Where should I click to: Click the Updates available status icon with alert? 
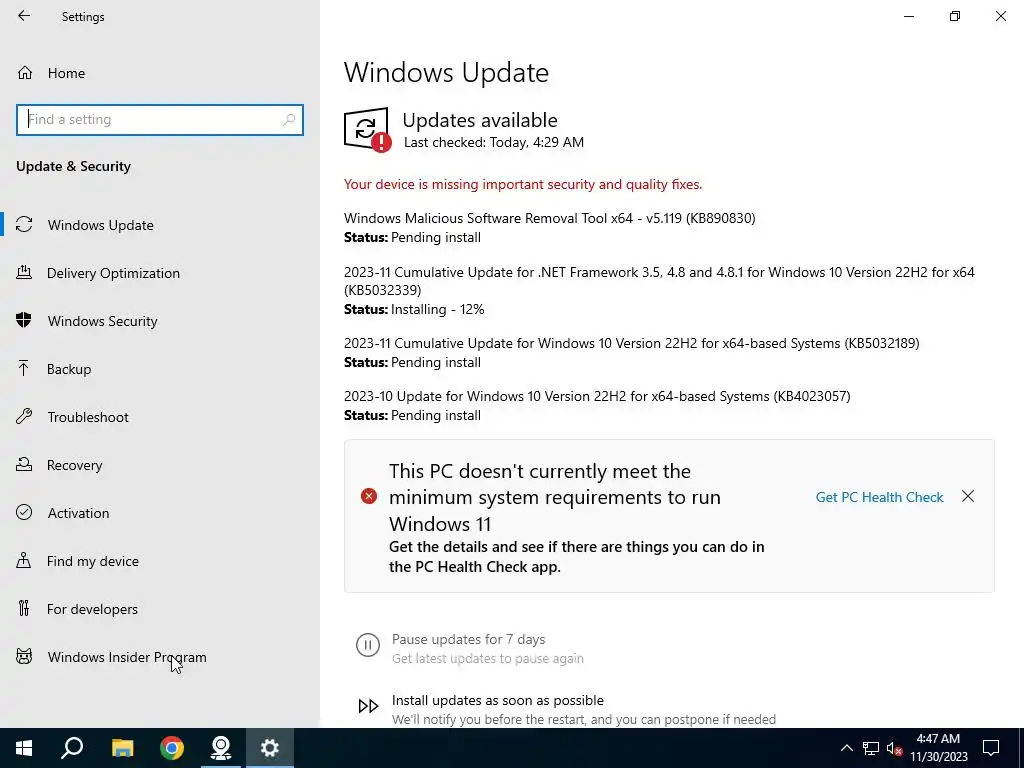point(368,129)
